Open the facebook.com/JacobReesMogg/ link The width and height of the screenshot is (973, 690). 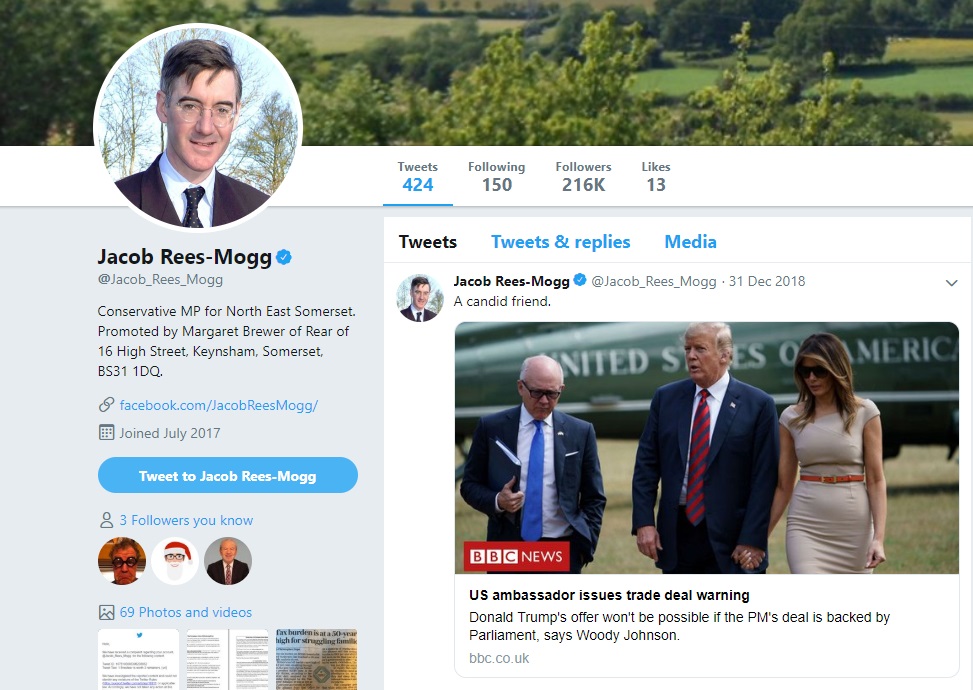(218, 405)
